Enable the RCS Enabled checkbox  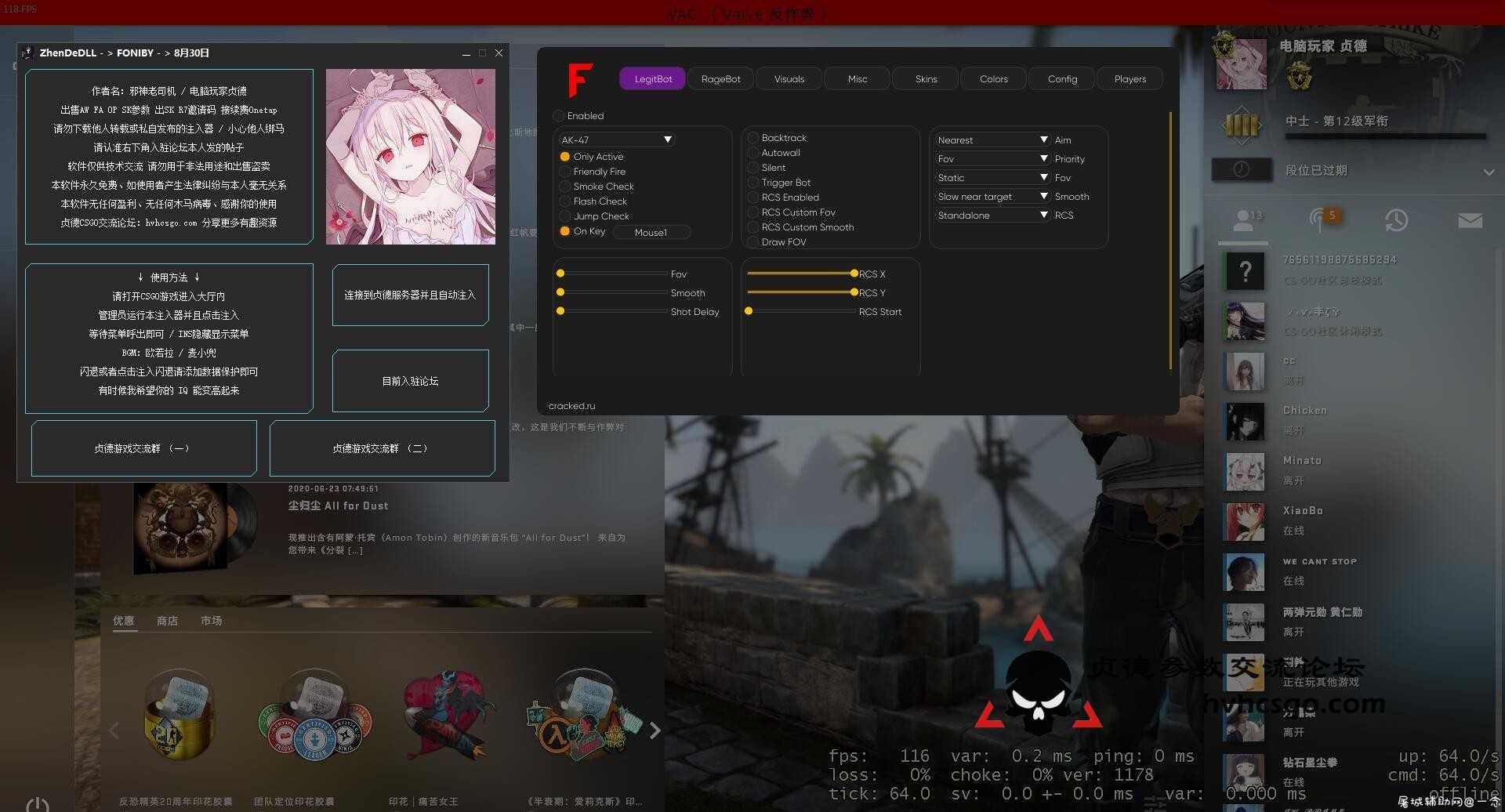click(x=752, y=198)
